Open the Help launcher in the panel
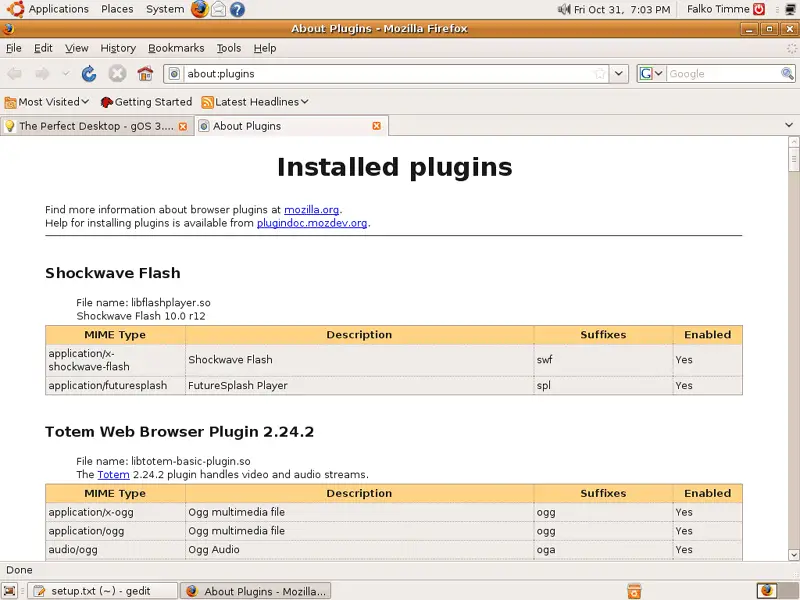The image size is (800, 600). [237, 9]
